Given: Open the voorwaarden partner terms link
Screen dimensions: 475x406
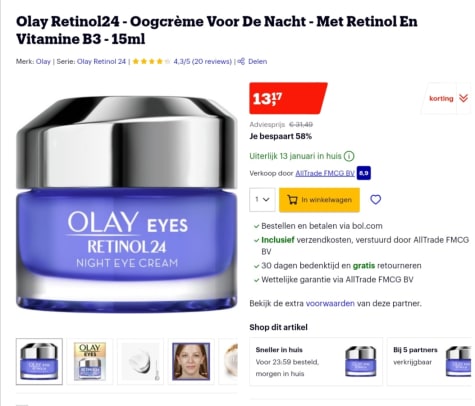Looking at the screenshot, I should point(330,303).
